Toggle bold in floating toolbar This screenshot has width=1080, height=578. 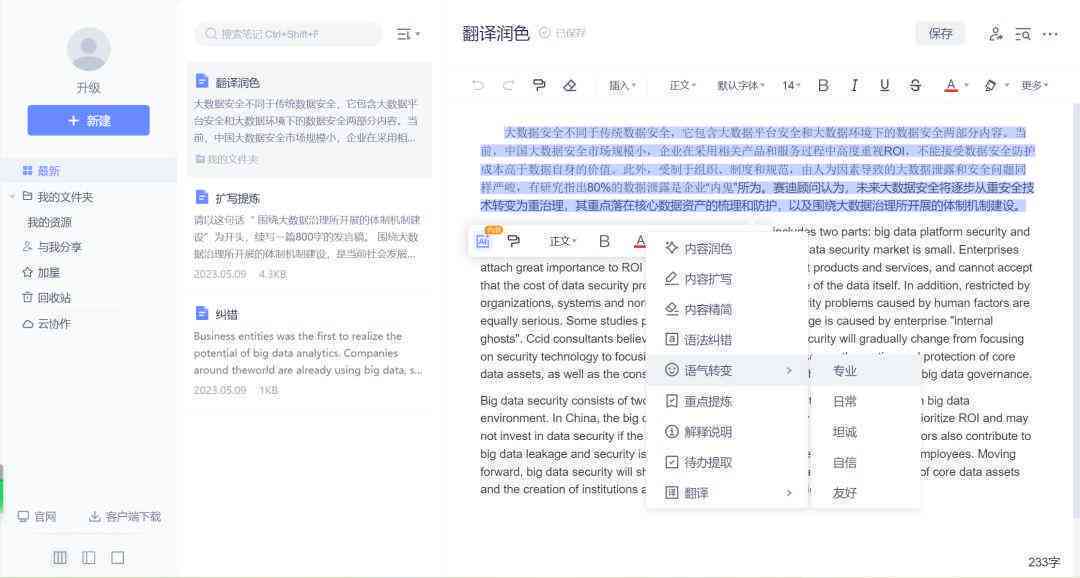tap(604, 240)
